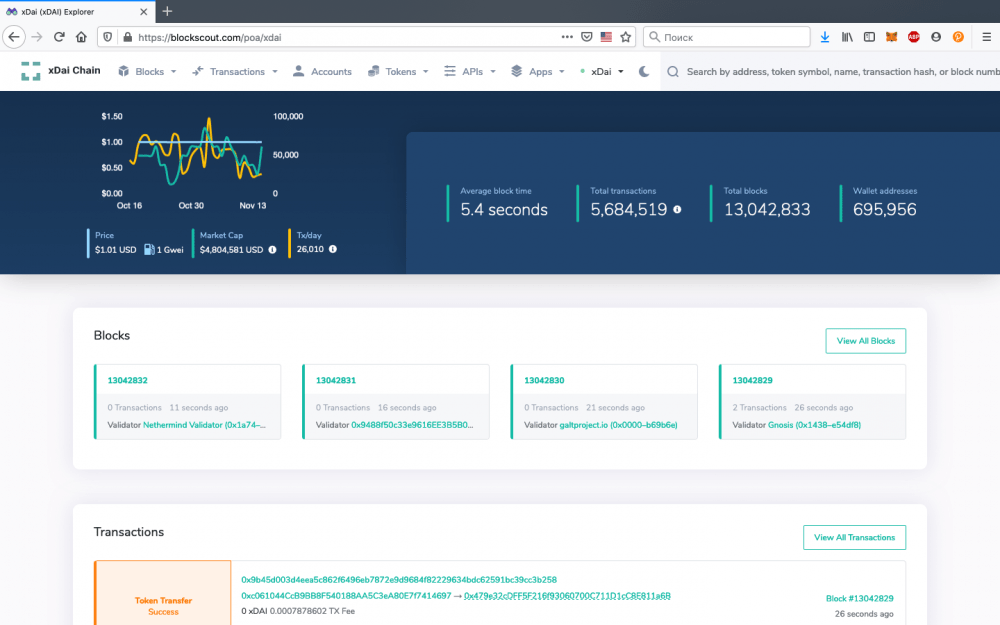1000x625 pixels.
Task: Click the 5,684,519 total transactions value
Action: coord(629,210)
